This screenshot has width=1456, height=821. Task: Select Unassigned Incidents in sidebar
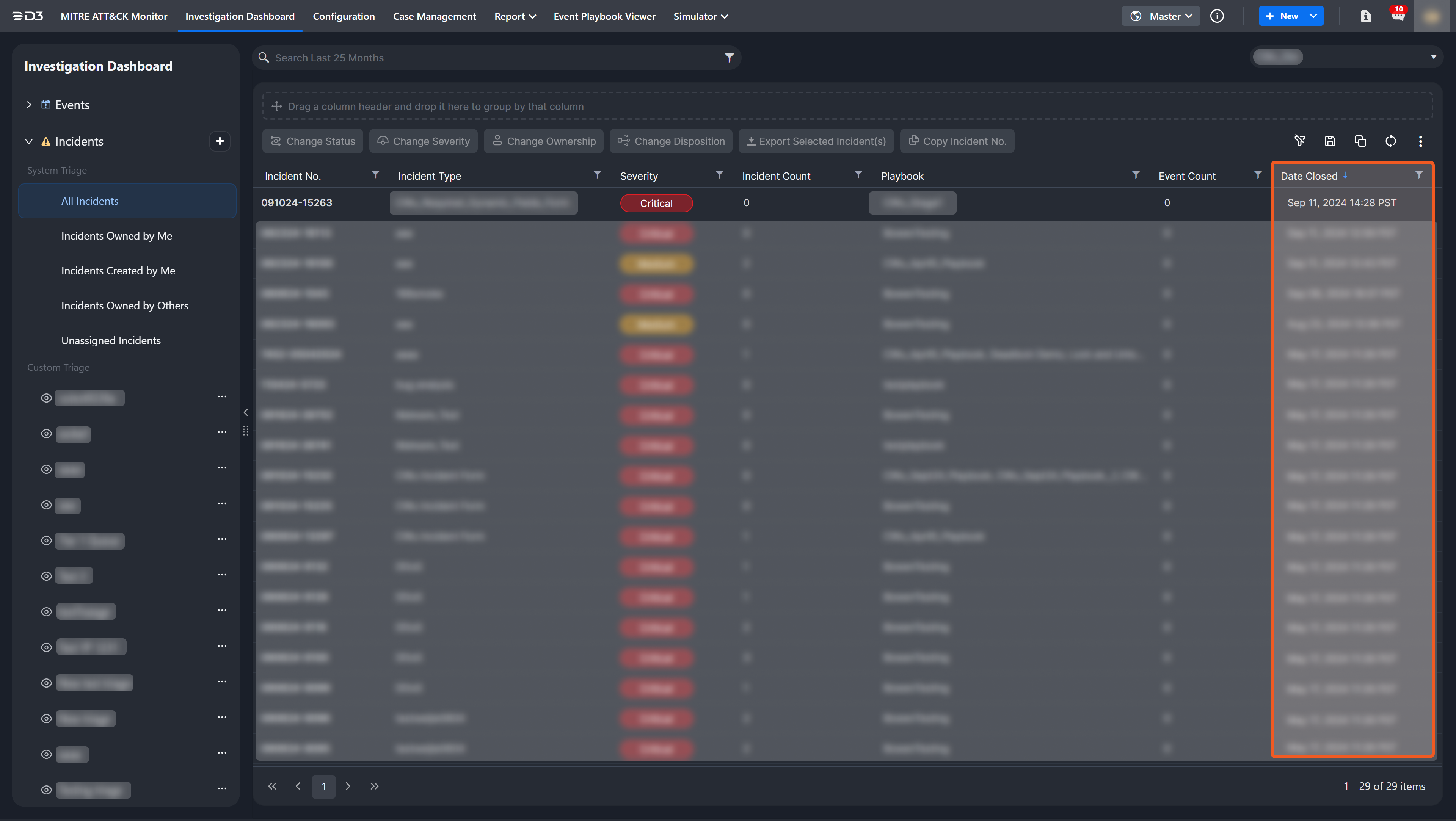click(111, 340)
